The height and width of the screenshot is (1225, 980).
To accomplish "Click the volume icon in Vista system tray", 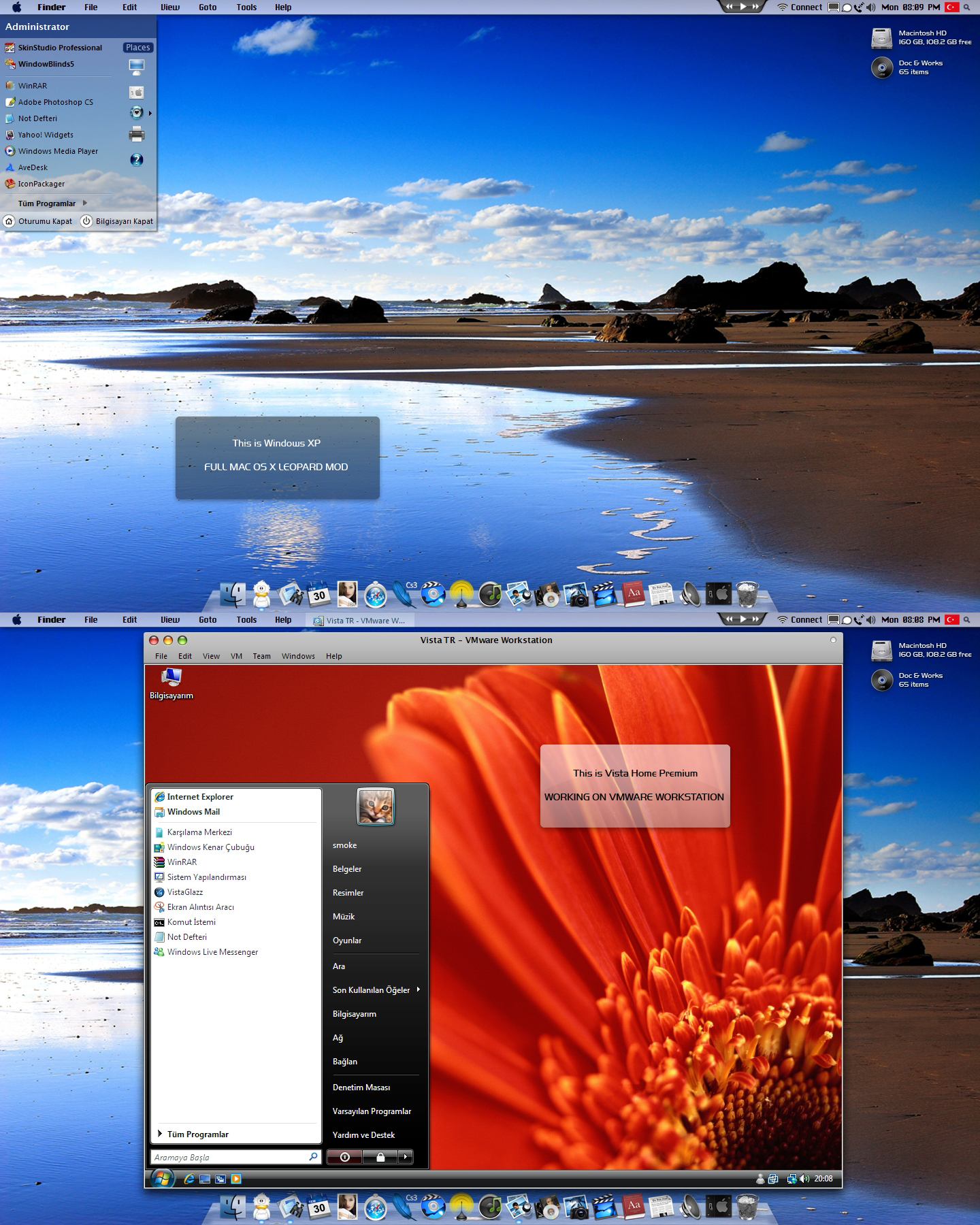I will [x=804, y=1179].
